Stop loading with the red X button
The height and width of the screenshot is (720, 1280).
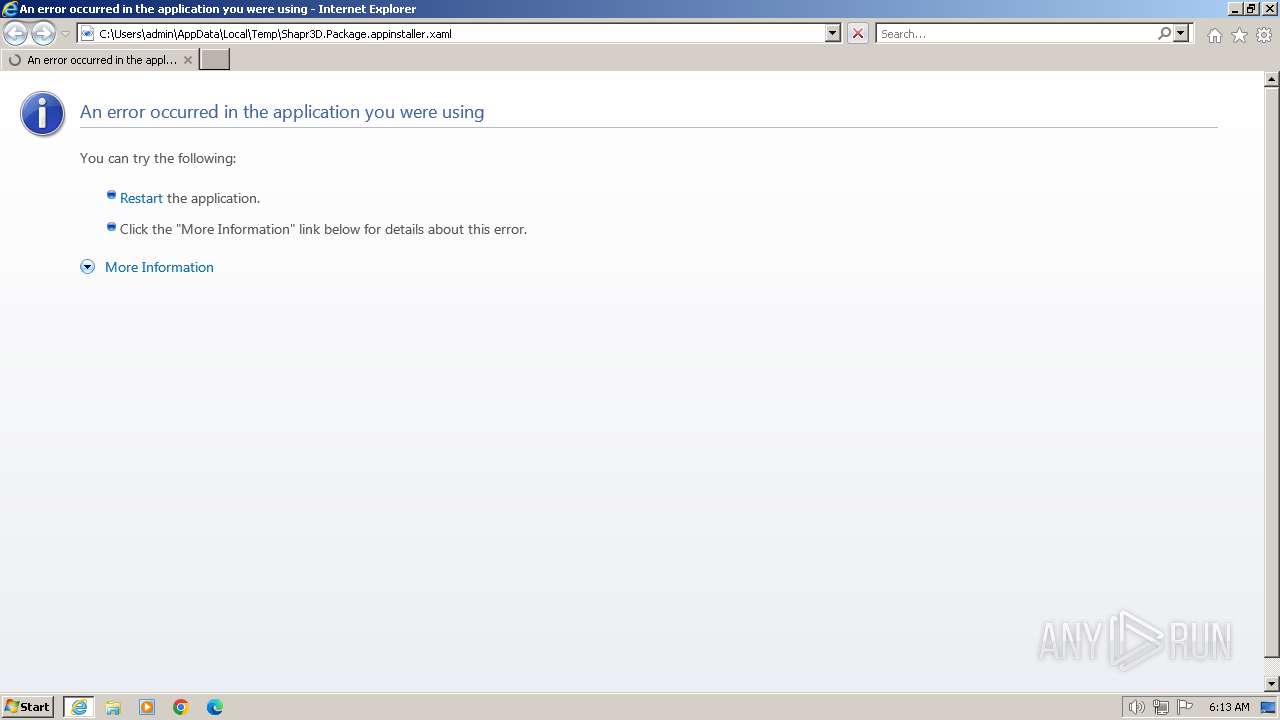pos(857,33)
